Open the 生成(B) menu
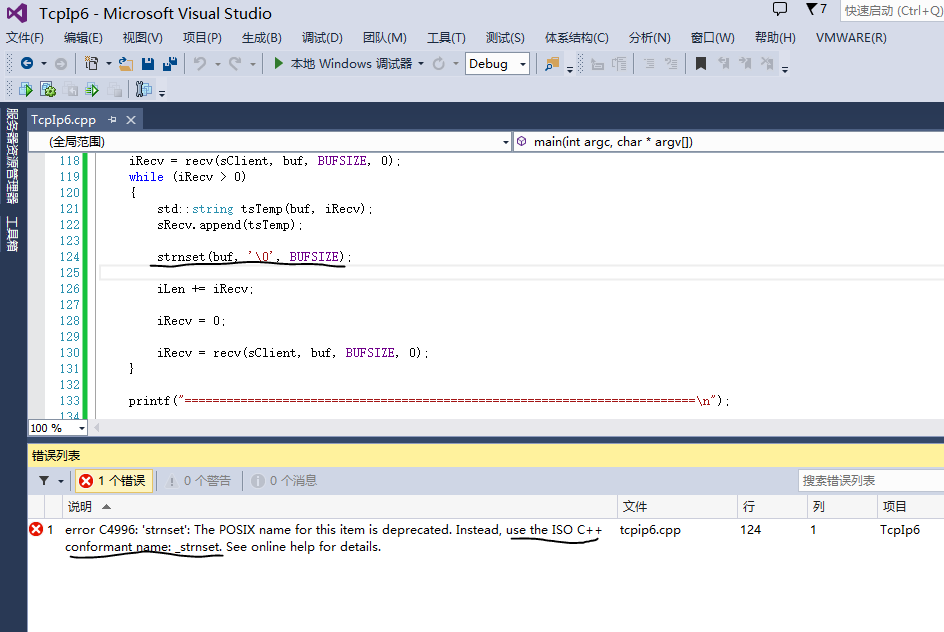The image size is (944, 632). (x=262, y=38)
